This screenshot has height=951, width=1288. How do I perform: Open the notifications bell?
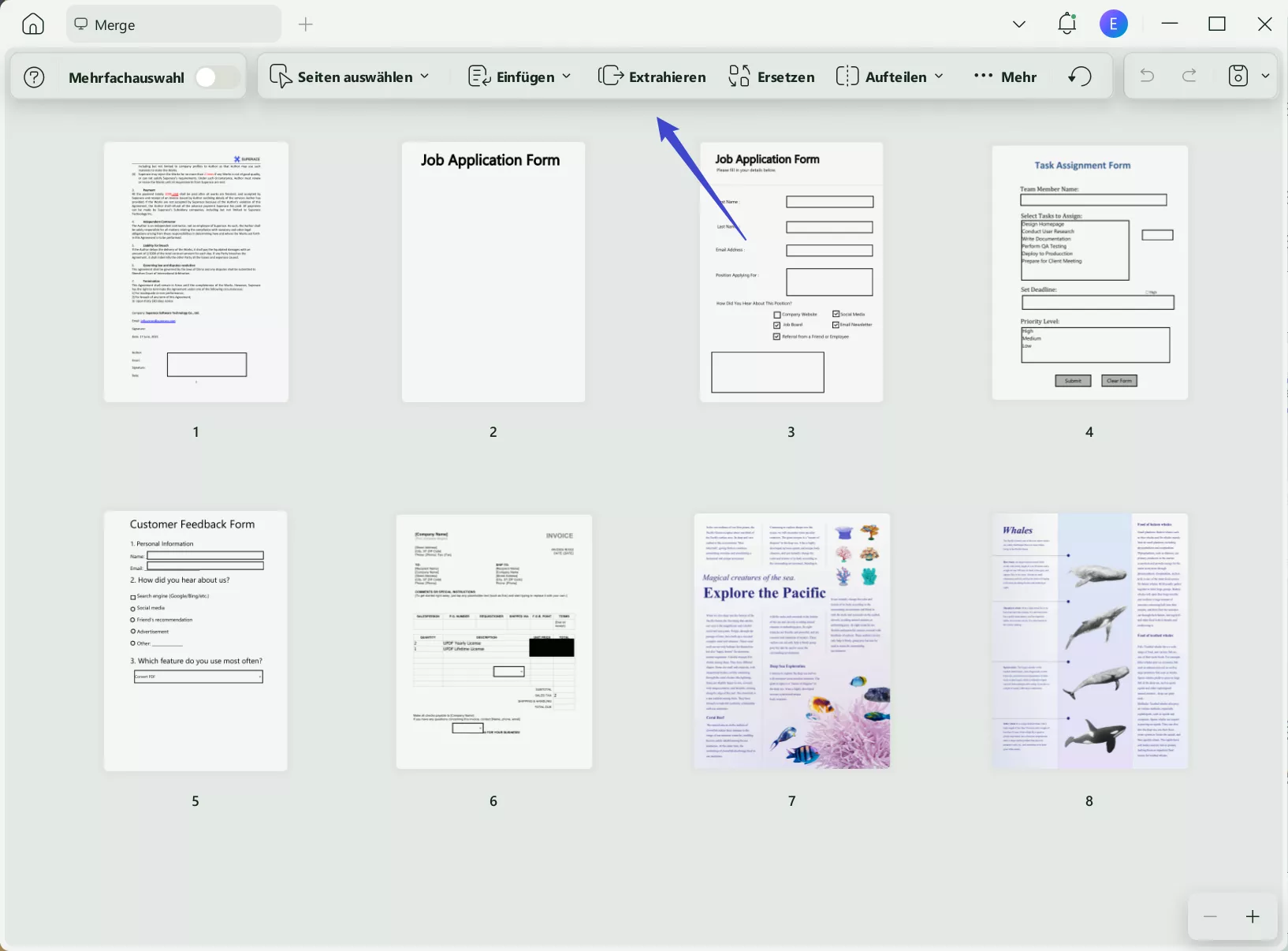tap(1066, 24)
